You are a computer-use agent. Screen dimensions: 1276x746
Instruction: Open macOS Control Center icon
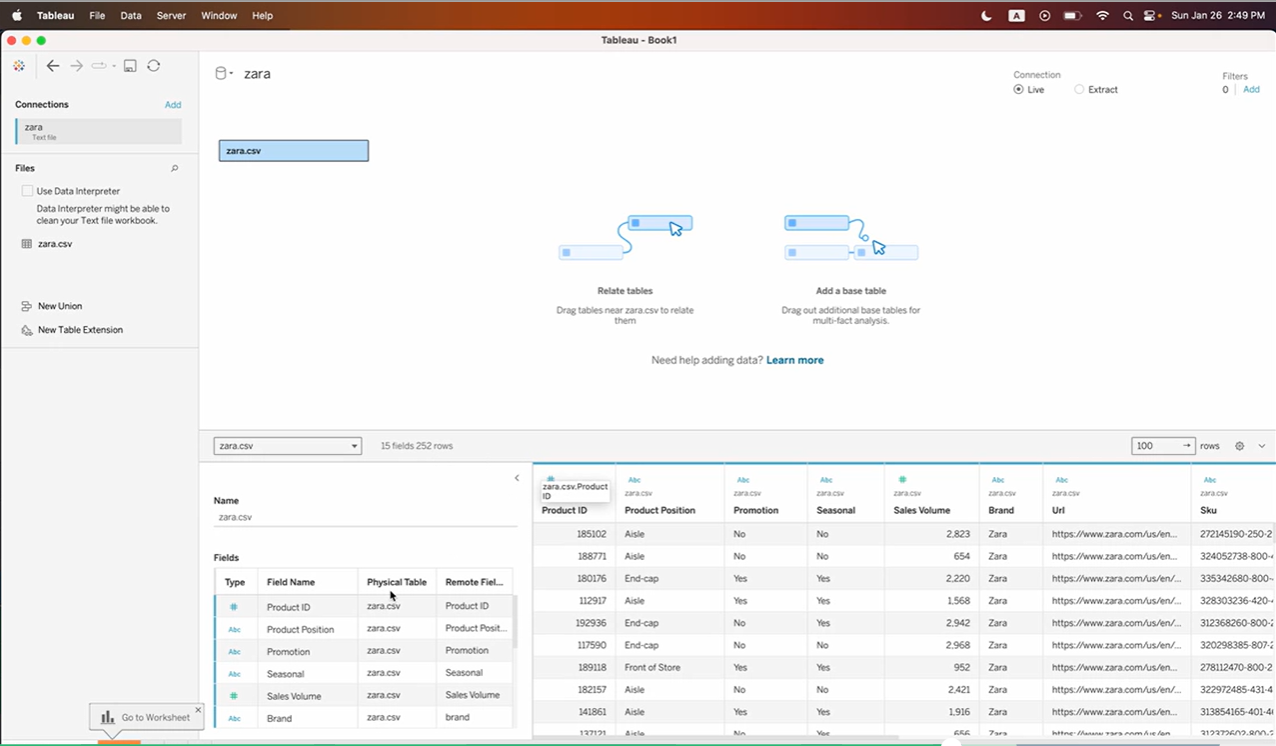(1152, 16)
